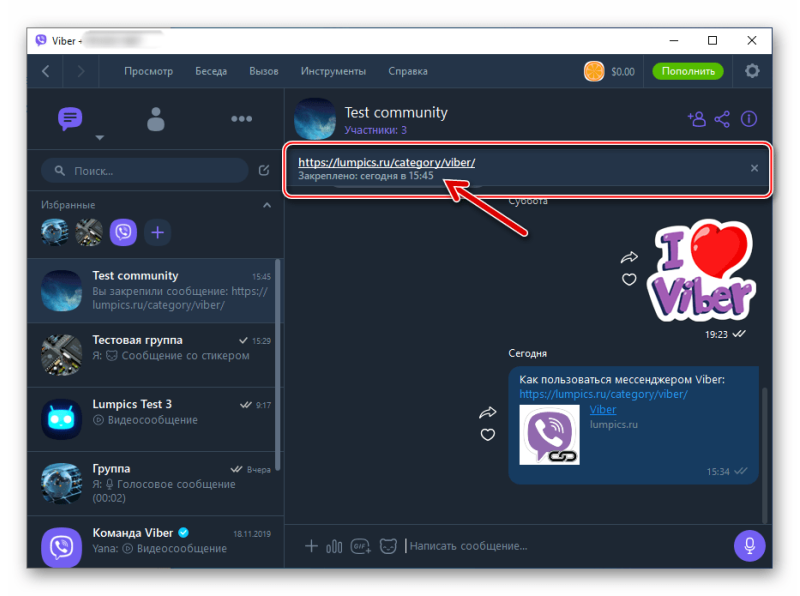Open the Просмотр menu
The height and width of the screenshot is (596, 800).
[148, 71]
